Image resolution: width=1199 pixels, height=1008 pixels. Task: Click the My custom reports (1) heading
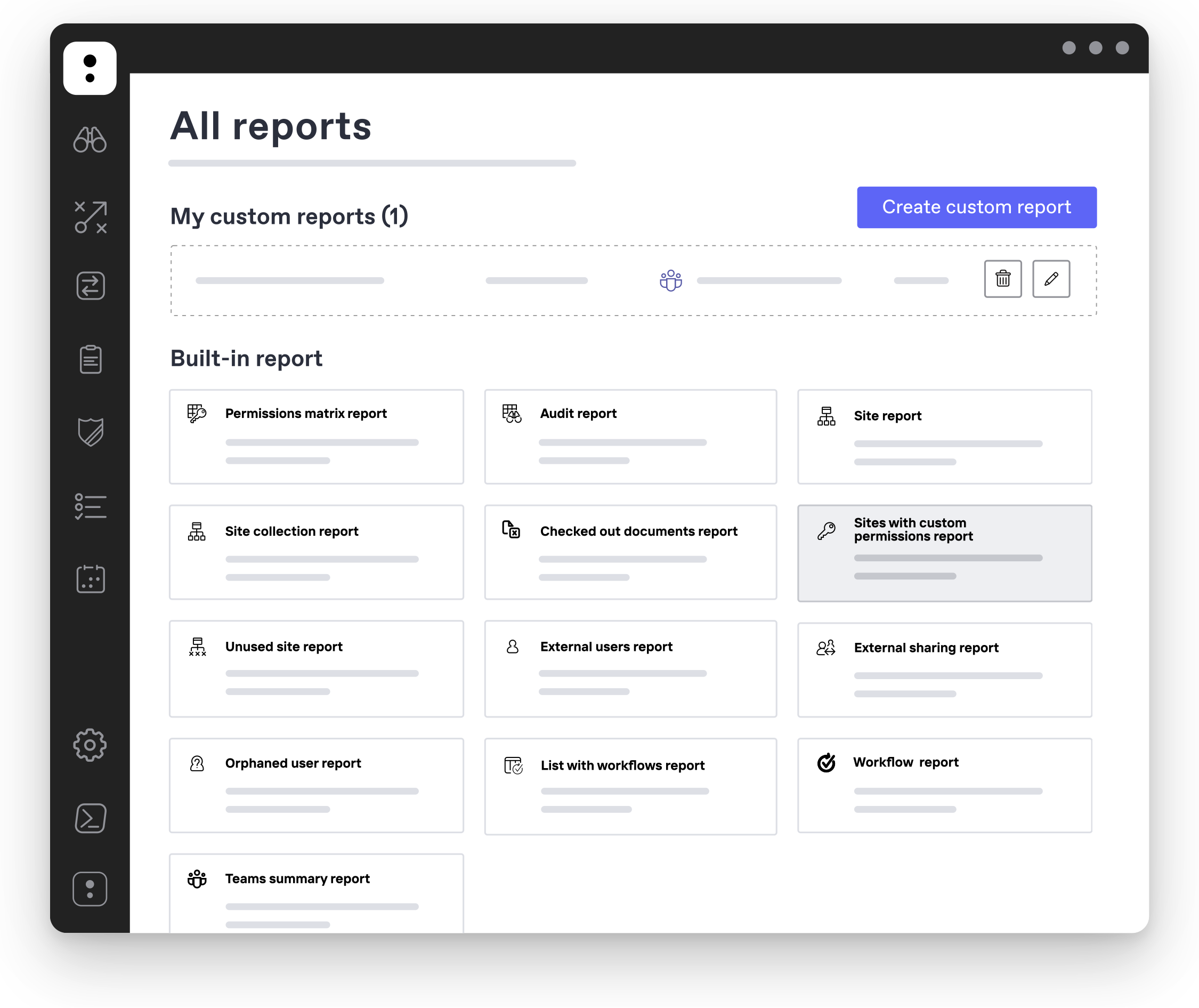coord(289,216)
